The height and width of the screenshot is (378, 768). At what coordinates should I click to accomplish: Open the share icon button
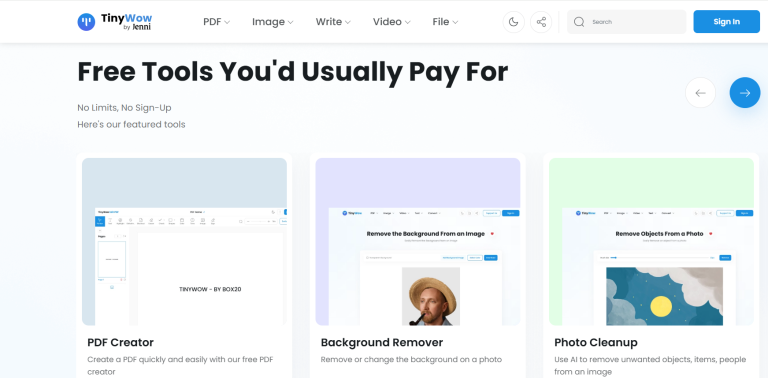pyautogui.click(x=541, y=22)
